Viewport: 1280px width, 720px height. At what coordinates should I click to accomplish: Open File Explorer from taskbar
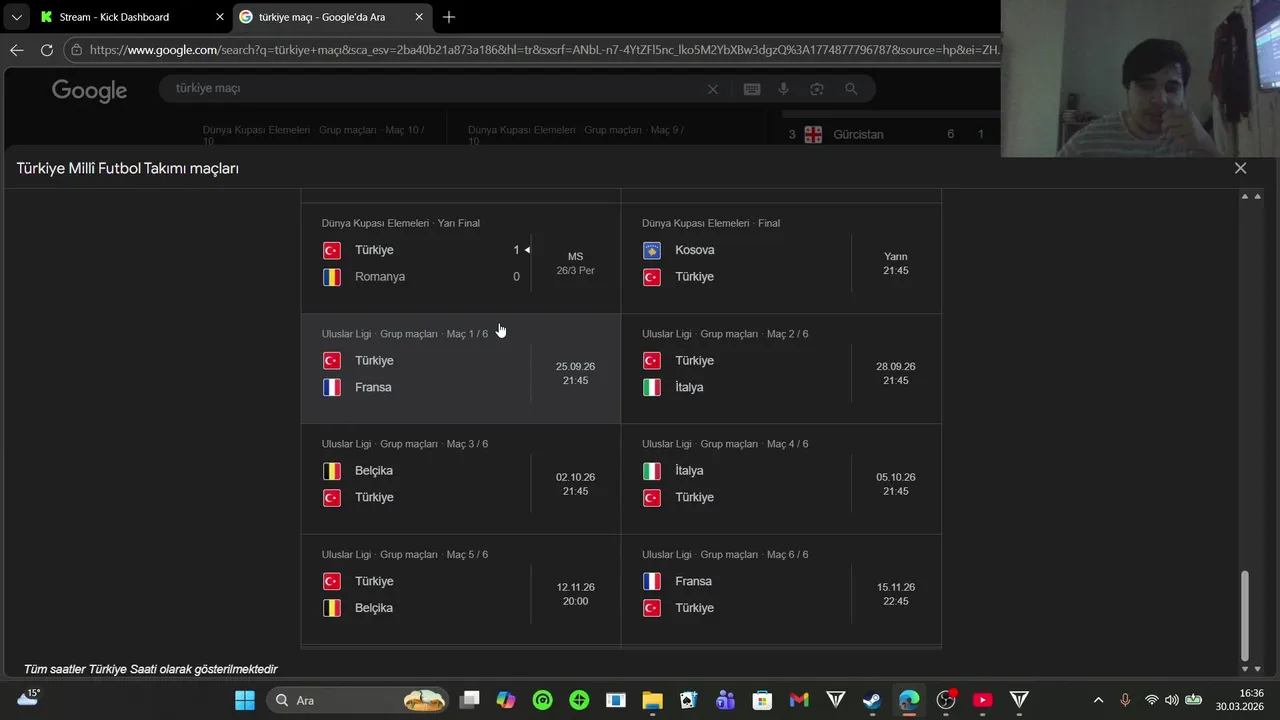coord(652,700)
